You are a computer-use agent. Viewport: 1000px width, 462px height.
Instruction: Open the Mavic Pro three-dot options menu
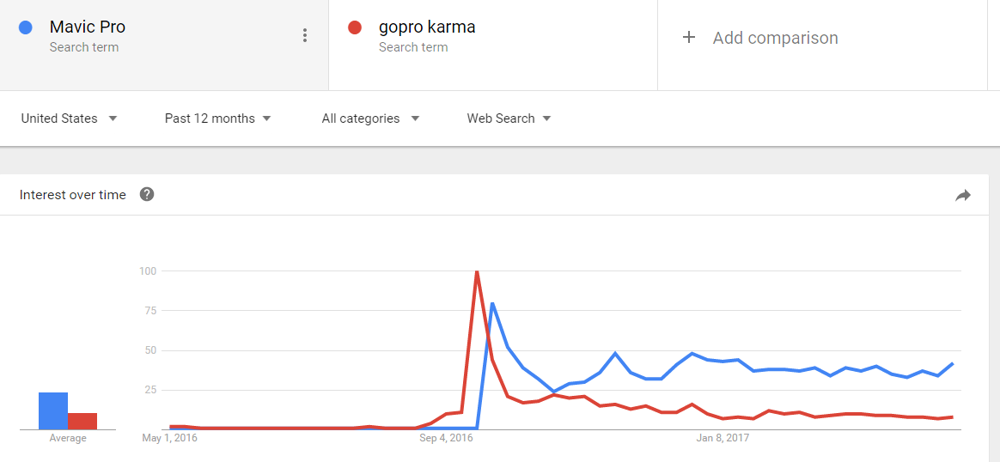coord(305,36)
